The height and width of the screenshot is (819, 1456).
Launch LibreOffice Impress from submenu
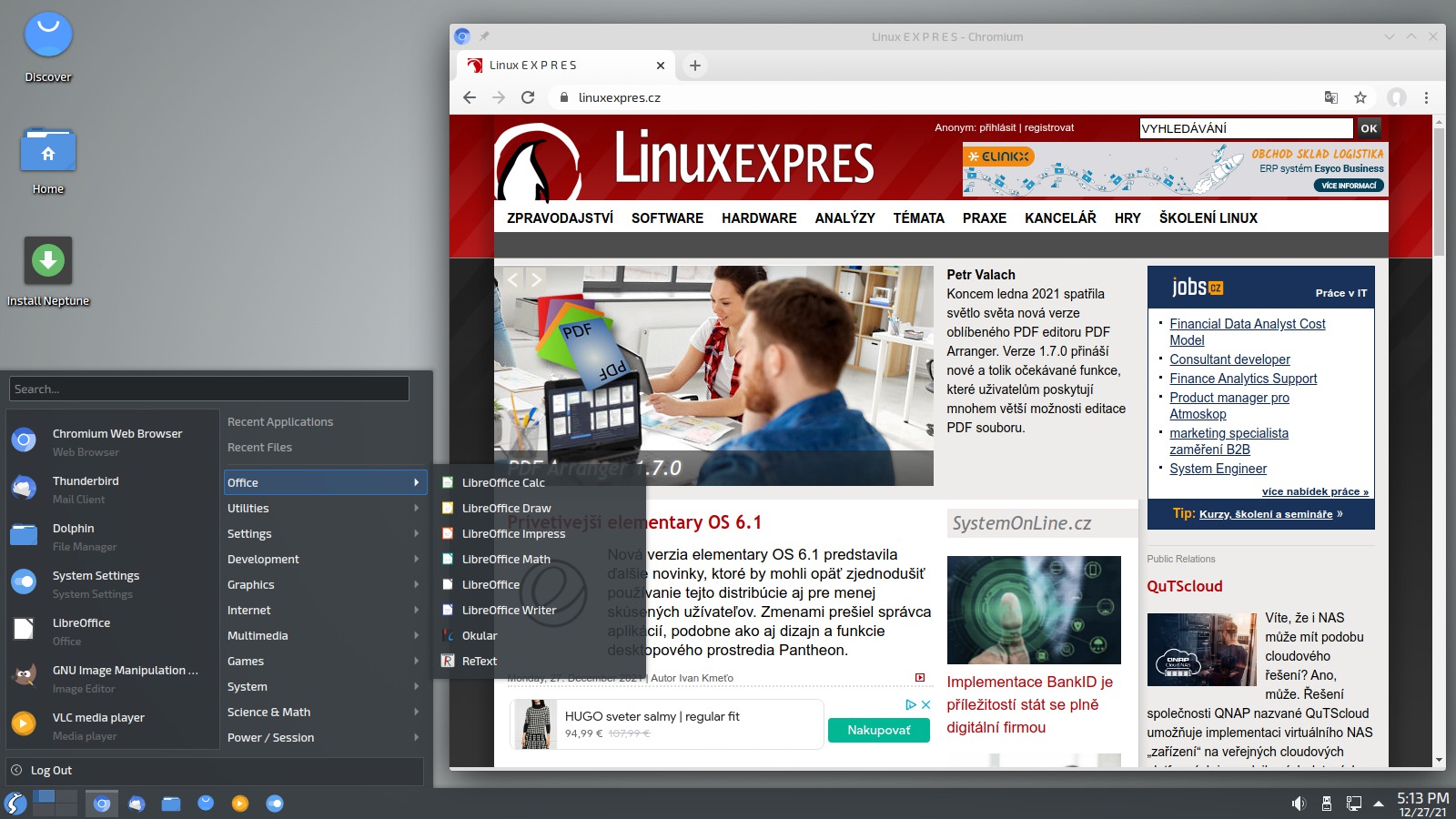(540, 533)
